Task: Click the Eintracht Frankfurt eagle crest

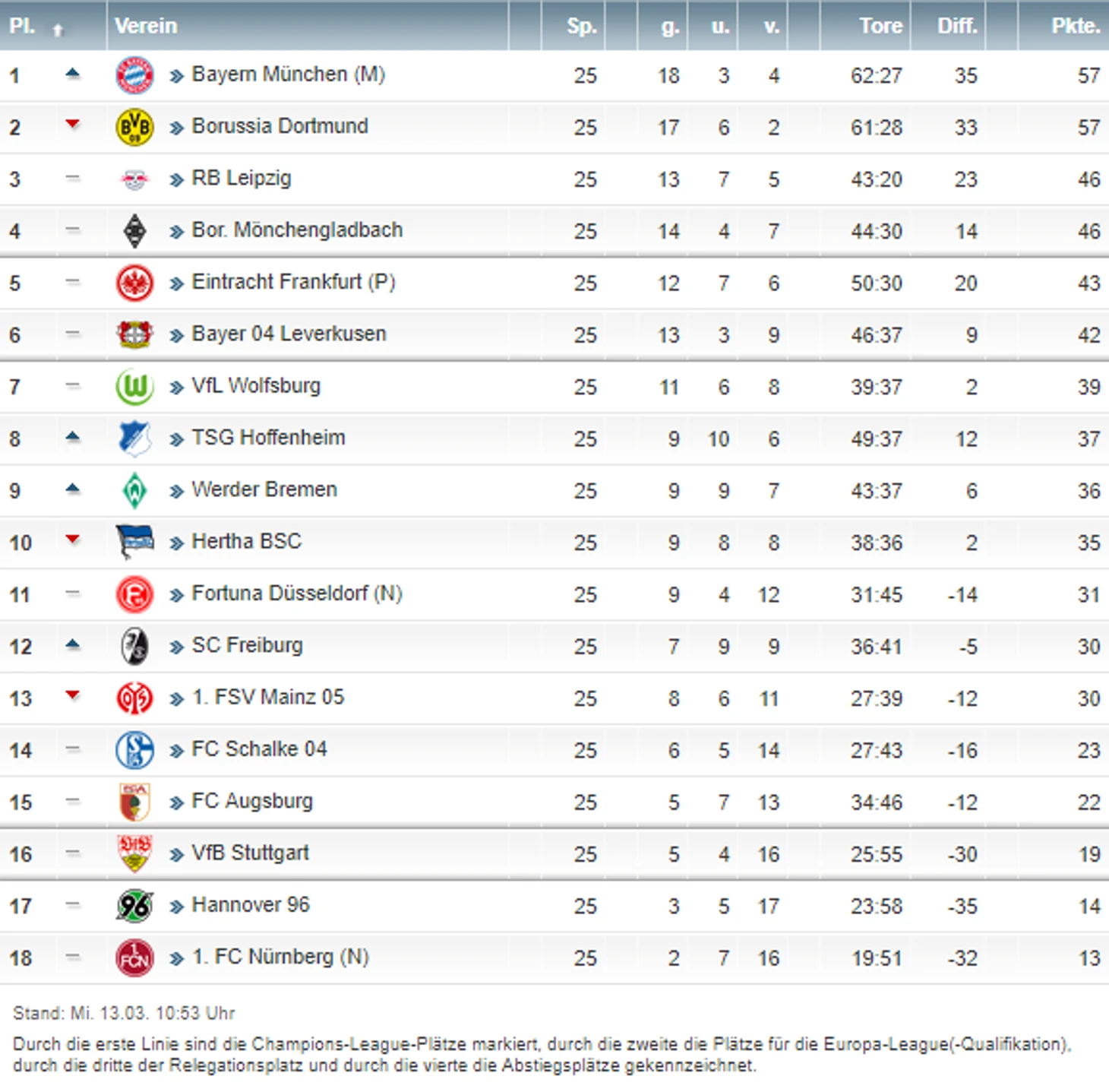Action: [x=134, y=283]
